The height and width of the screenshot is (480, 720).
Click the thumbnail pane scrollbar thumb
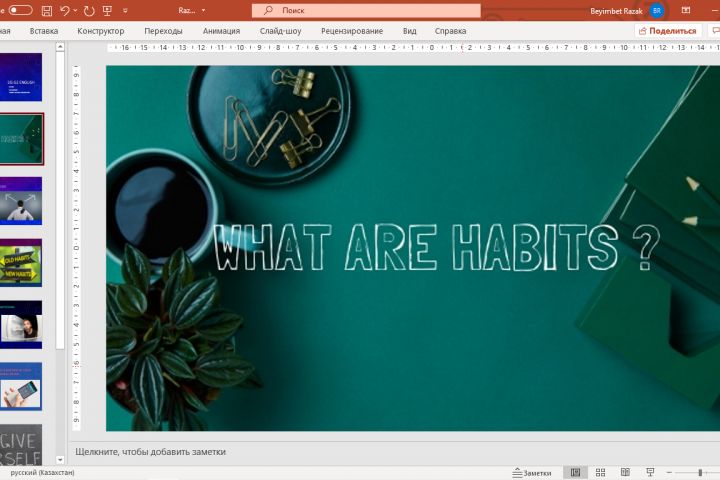60,200
